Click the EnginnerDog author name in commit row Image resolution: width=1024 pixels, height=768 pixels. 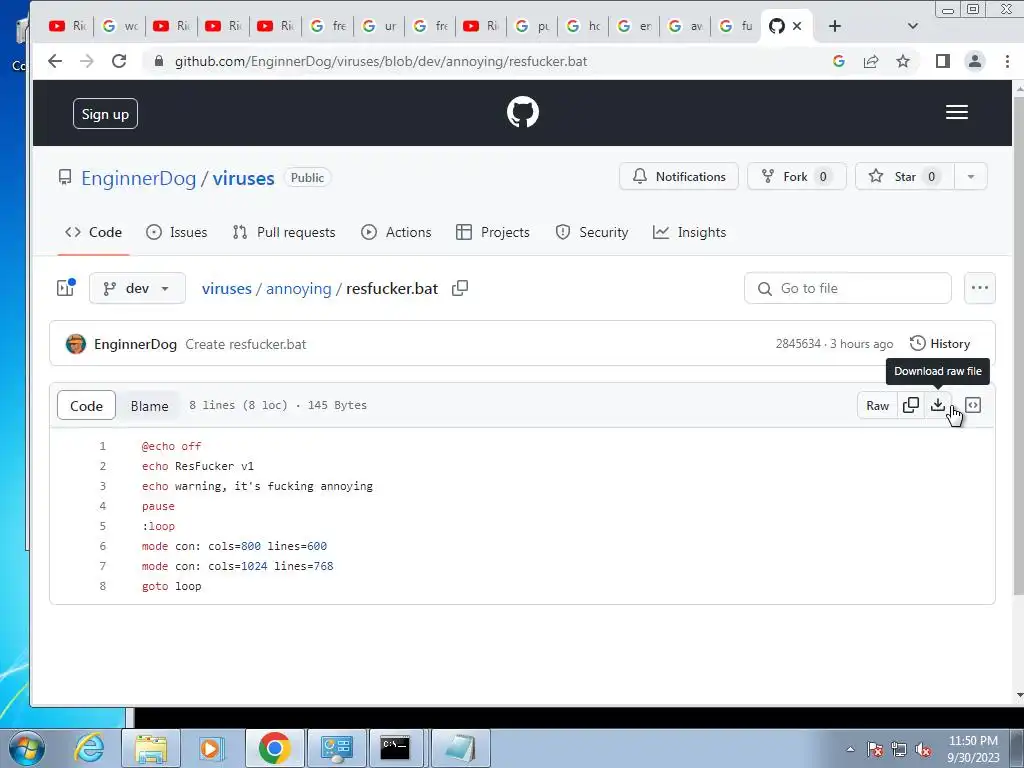[135, 344]
